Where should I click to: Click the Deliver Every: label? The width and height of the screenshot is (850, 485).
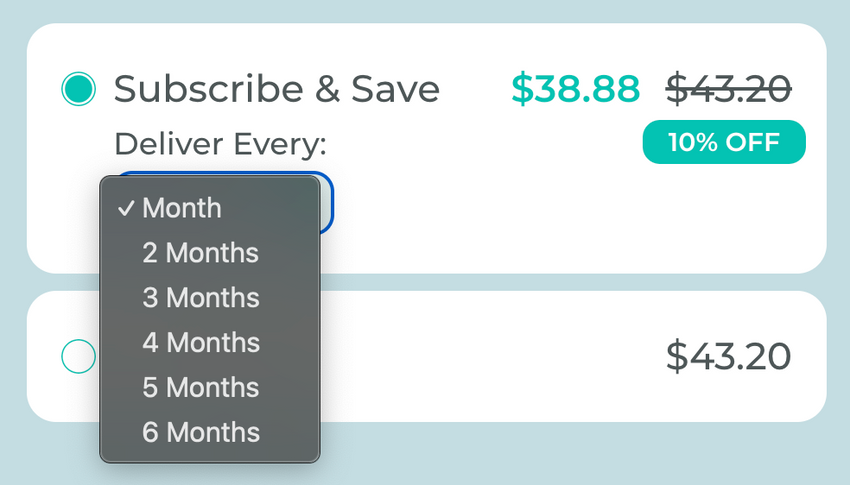click(220, 144)
